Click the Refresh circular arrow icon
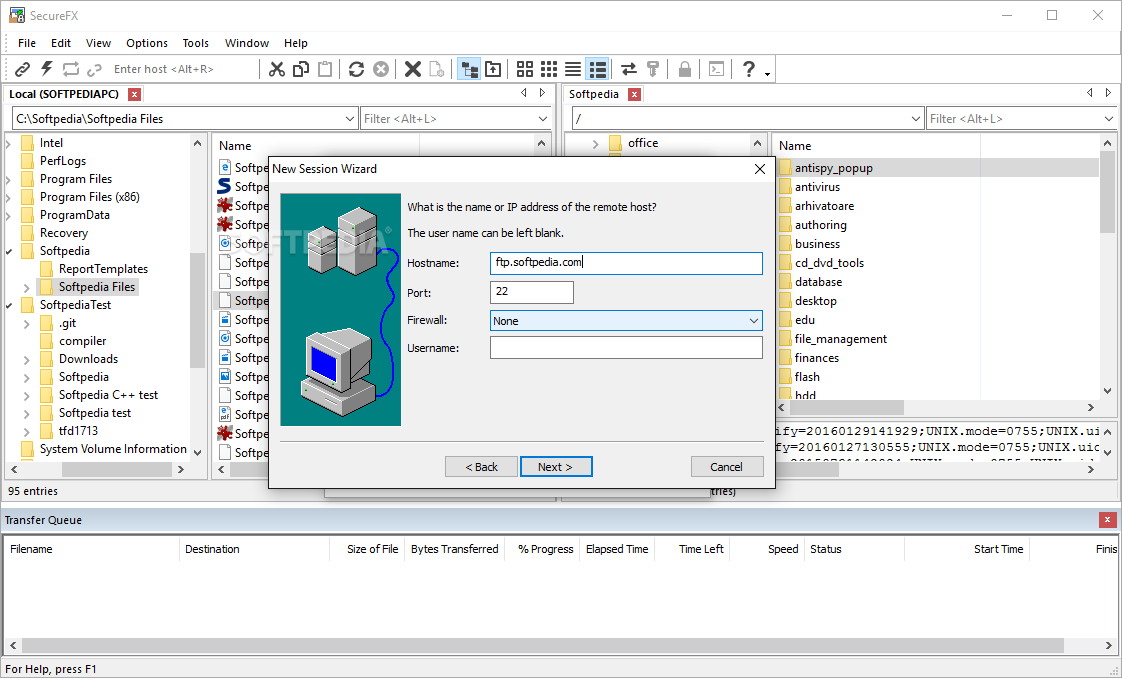 [356, 69]
